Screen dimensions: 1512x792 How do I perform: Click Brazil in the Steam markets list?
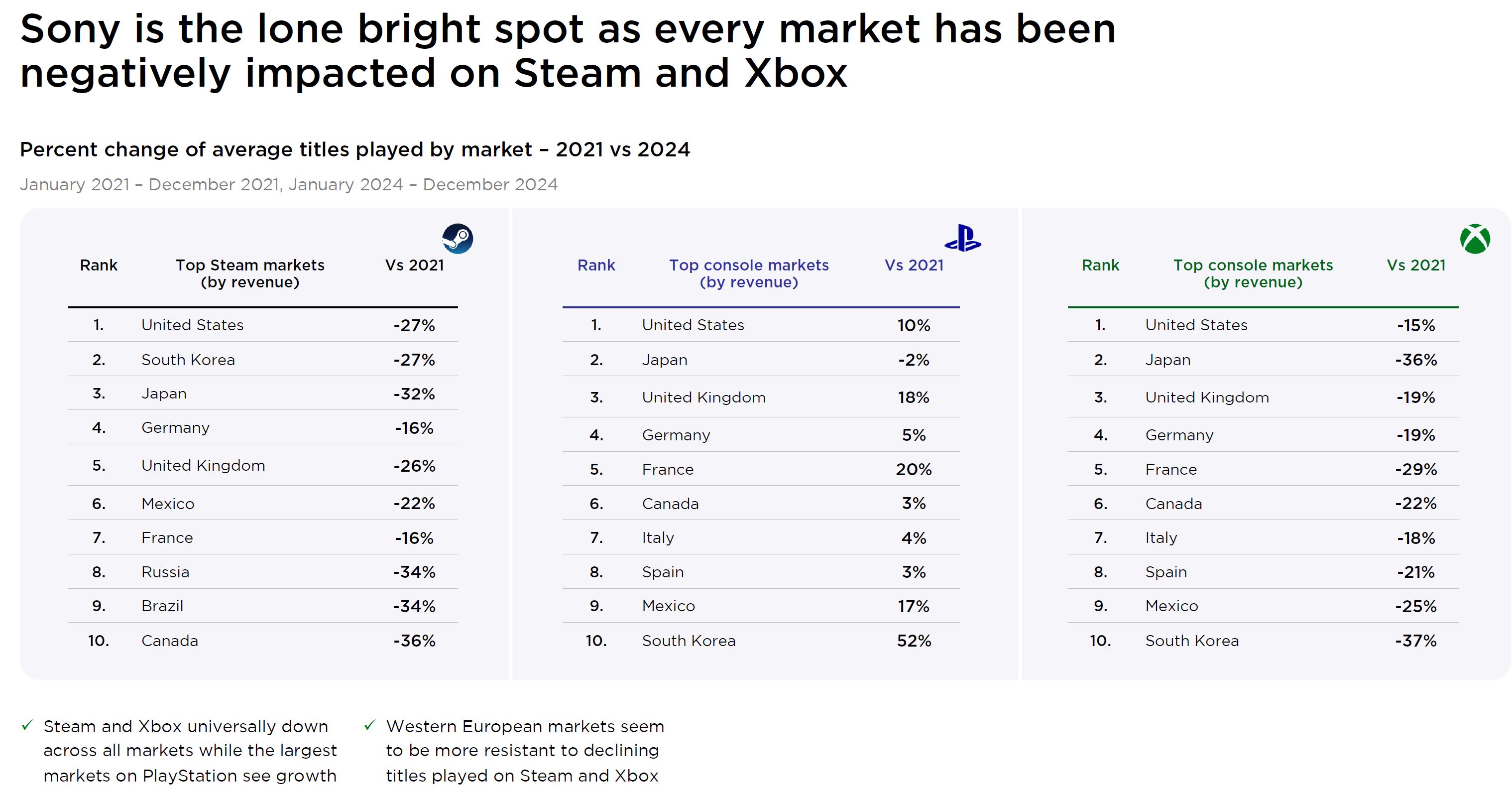(163, 606)
